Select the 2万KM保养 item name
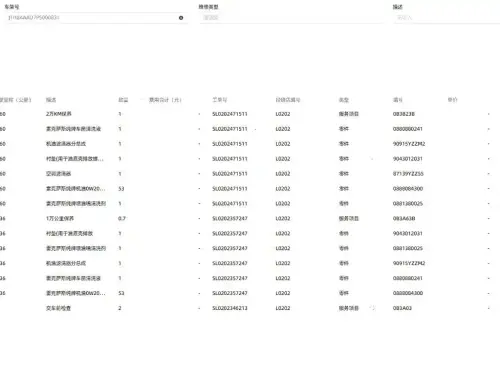 coord(59,114)
